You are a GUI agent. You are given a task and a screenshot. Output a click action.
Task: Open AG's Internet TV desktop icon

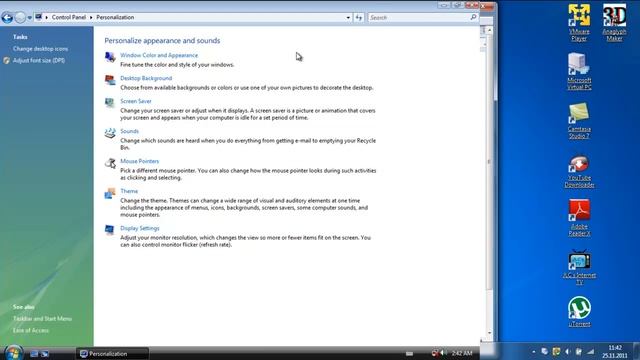point(579,267)
